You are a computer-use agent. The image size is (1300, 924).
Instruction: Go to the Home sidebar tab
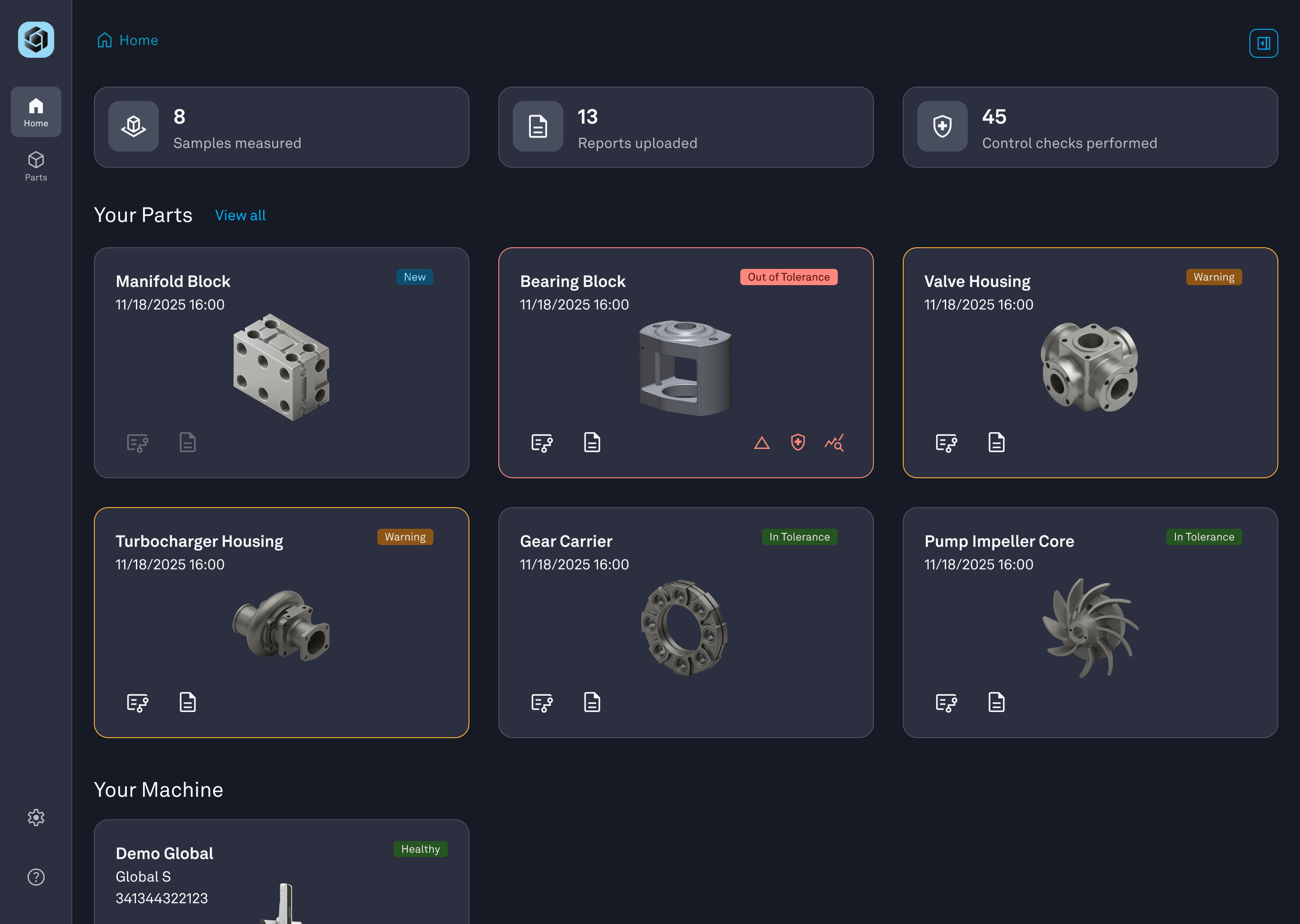[x=36, y=112]
